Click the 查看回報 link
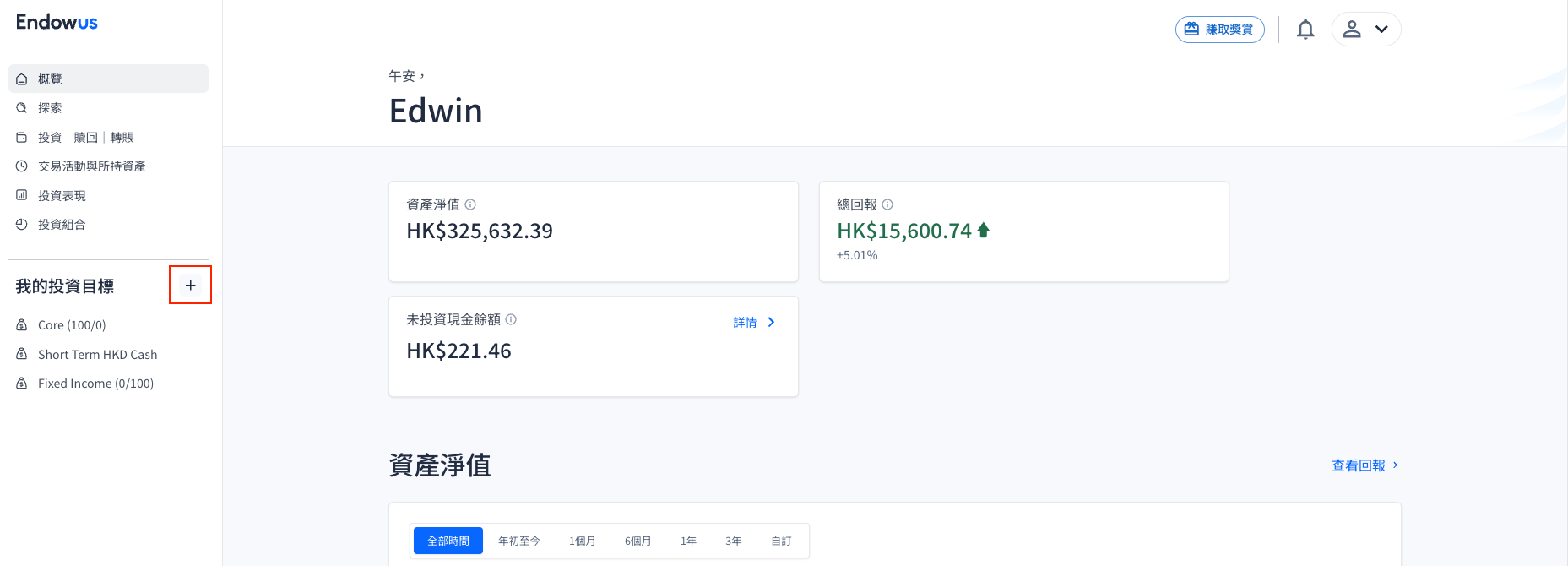 coord(1364,465)
